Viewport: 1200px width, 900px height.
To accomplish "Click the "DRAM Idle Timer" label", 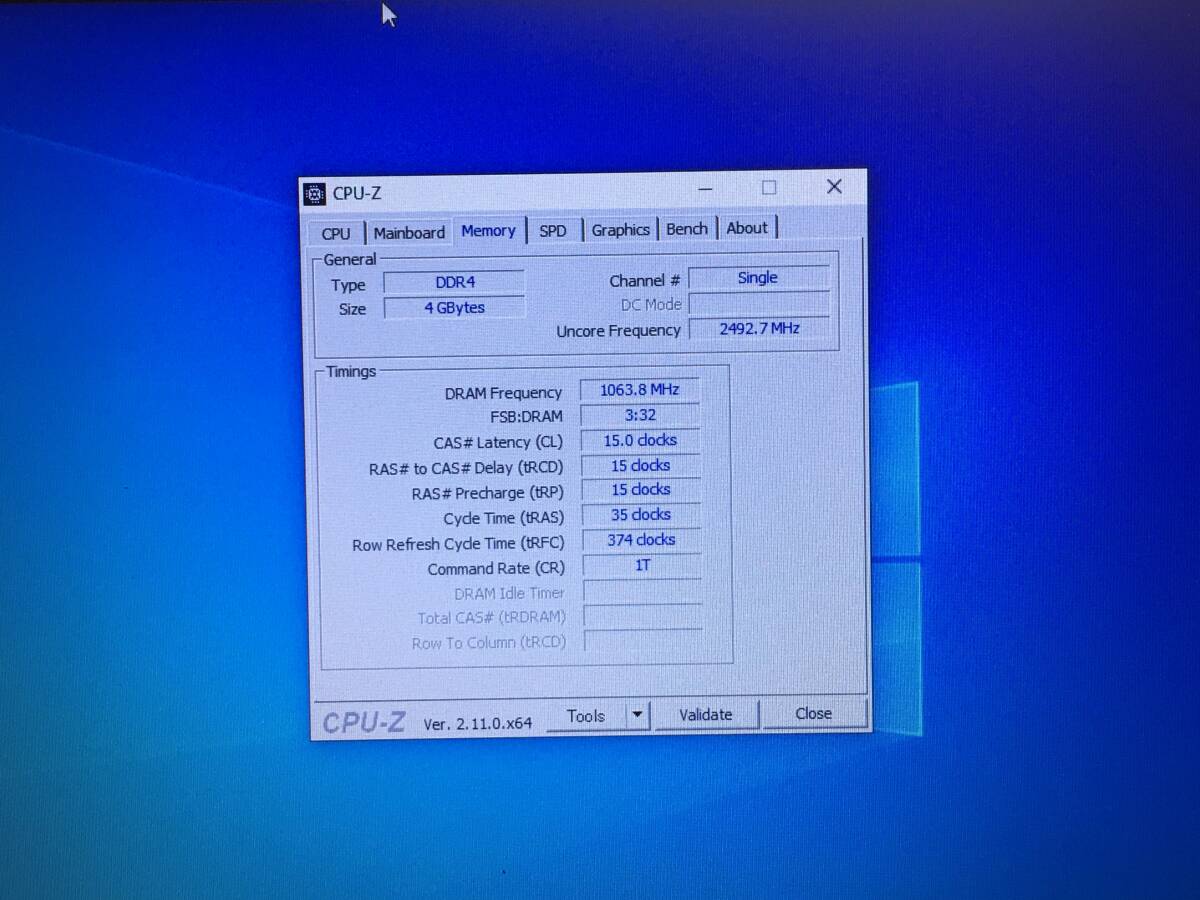I will [510, 594].
